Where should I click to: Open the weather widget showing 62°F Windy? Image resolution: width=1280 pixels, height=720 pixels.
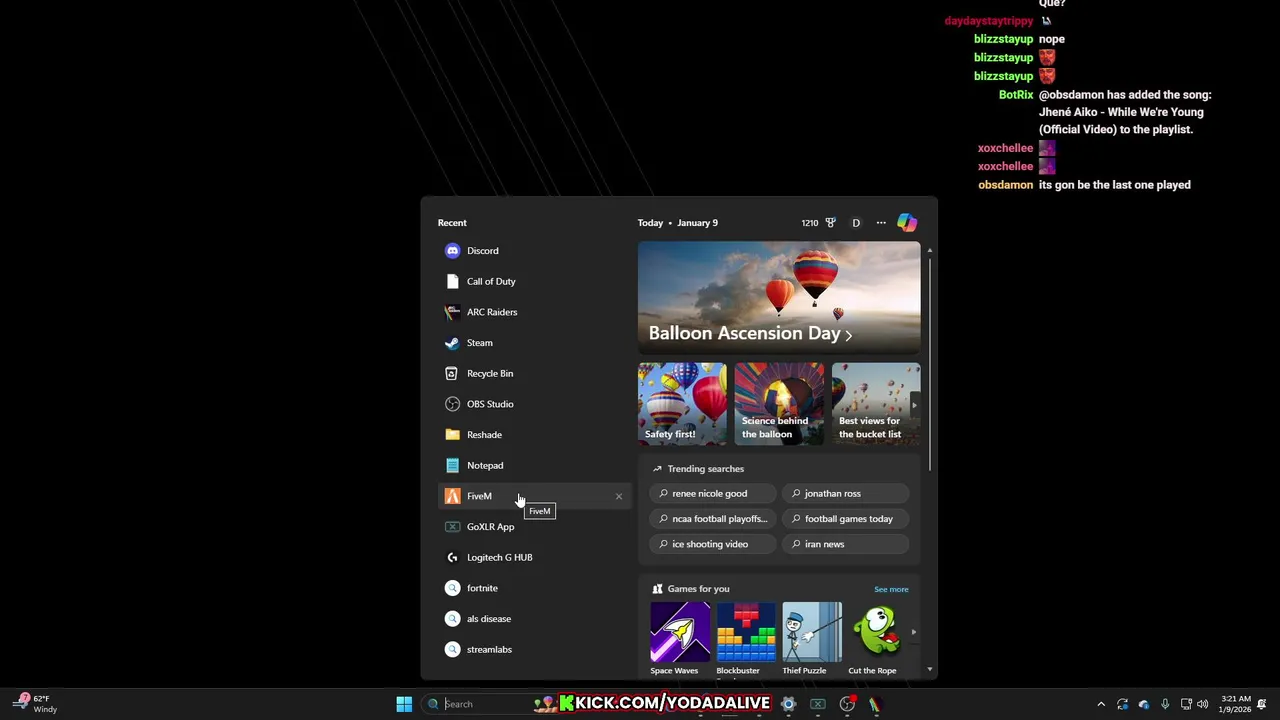[35, 704]
